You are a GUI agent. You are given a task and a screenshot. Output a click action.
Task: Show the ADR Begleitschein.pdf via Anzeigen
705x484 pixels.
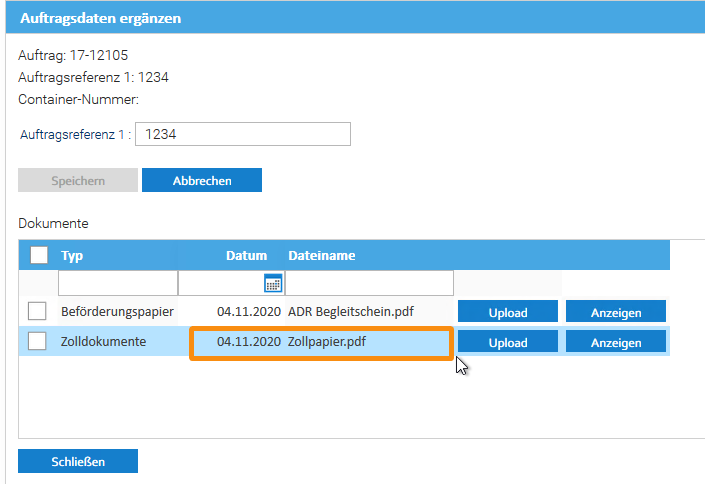click(x=616, y=312)
